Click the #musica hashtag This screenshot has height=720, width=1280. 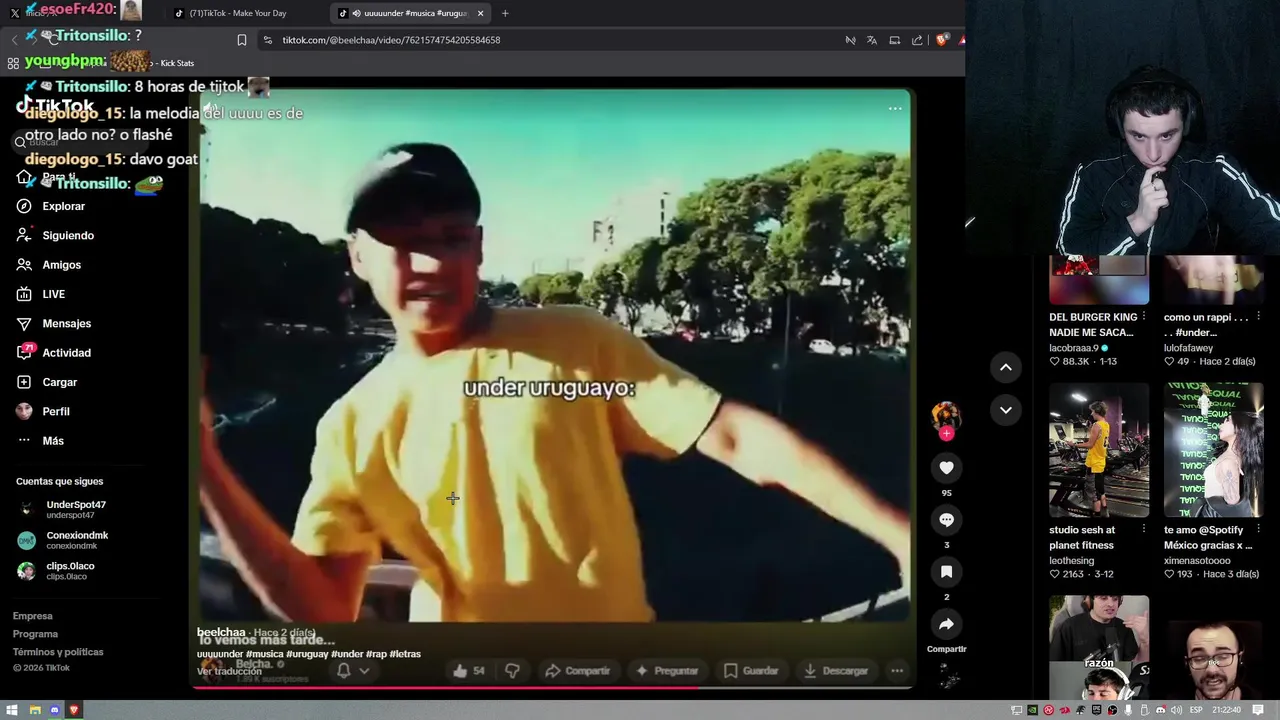pos(264,654)
